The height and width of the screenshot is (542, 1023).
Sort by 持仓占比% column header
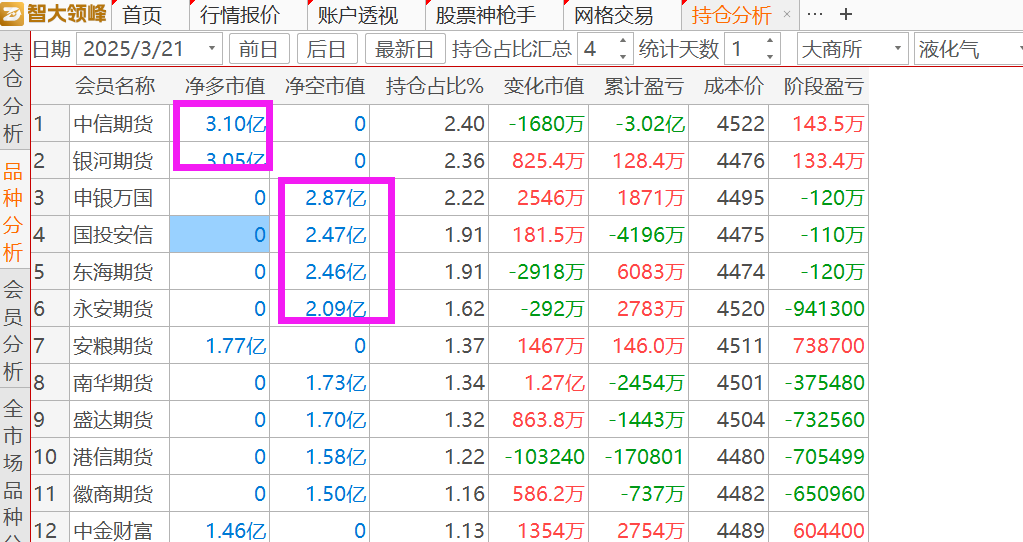pos(435,86)
